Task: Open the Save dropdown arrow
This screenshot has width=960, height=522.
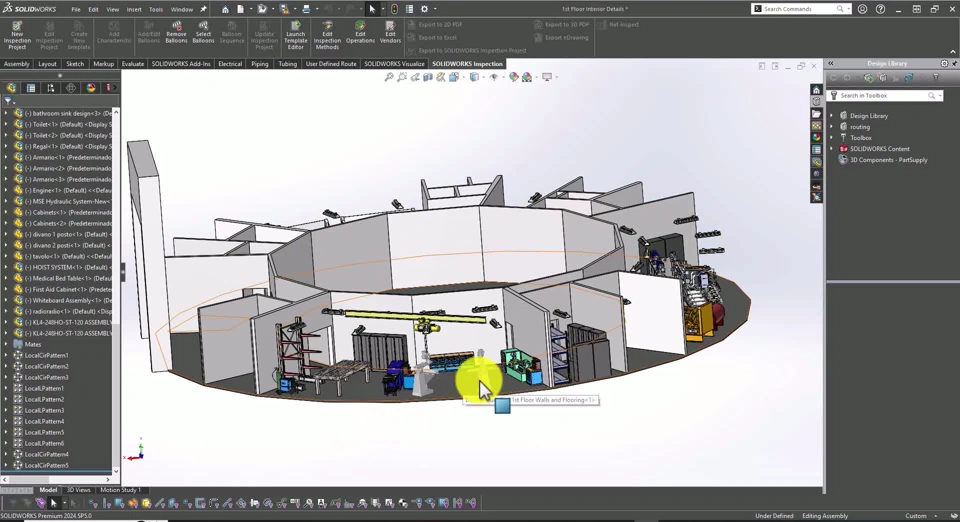Action: pyautogui.click(x=294, y=9)
